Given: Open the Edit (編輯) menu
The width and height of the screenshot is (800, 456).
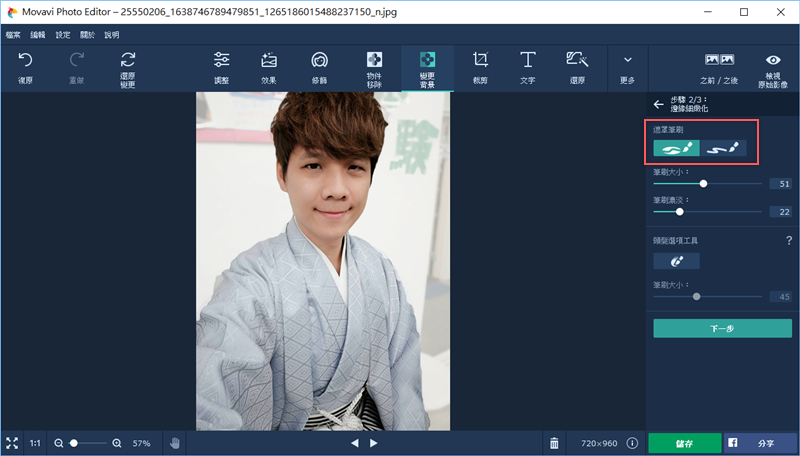Looking at the screenshot, I should (38, 35).
